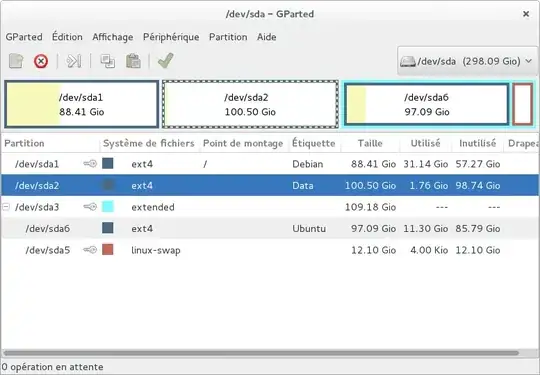Click the linux-swap file system cell

click(x=156, y=250)
